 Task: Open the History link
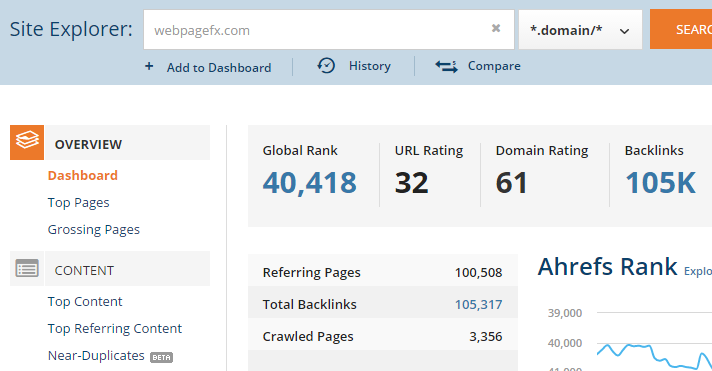pos(370,66)
